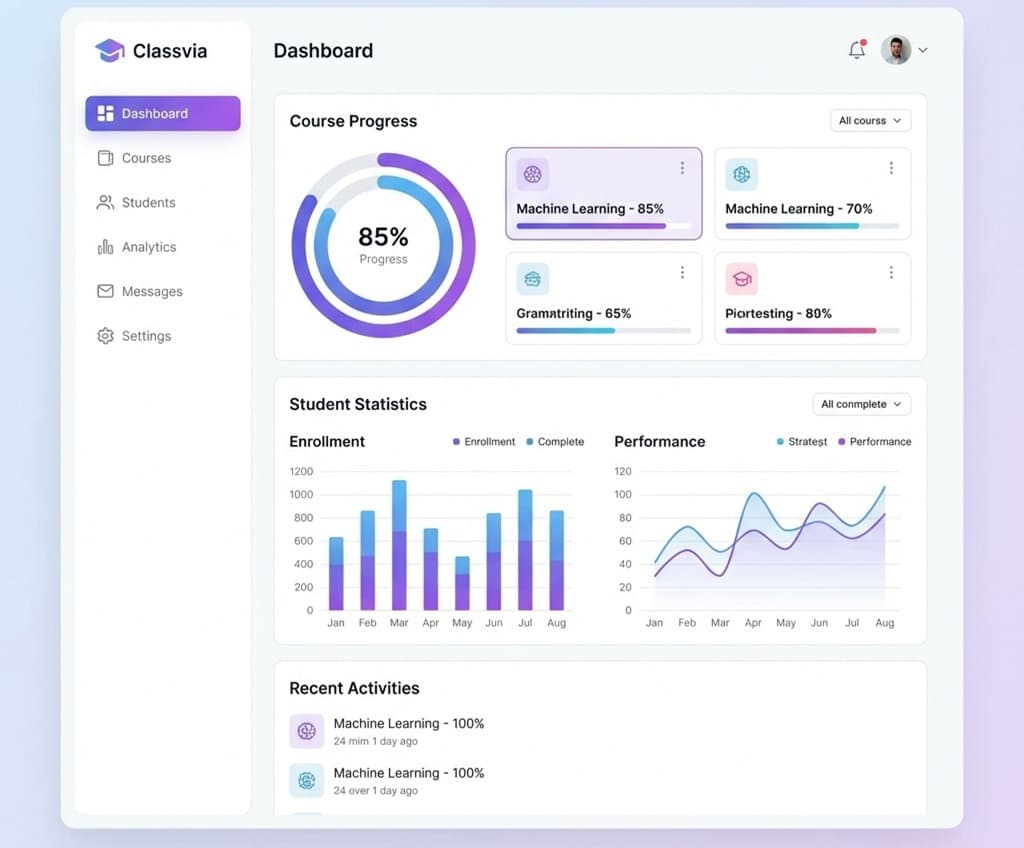Open Analytics in the sidebar
The image size is (1024, 848).
(163, 247)
